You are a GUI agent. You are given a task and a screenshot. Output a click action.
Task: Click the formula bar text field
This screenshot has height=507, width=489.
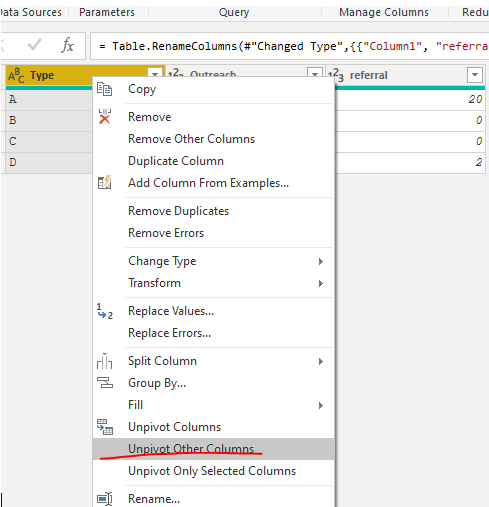tap(289, 46)
